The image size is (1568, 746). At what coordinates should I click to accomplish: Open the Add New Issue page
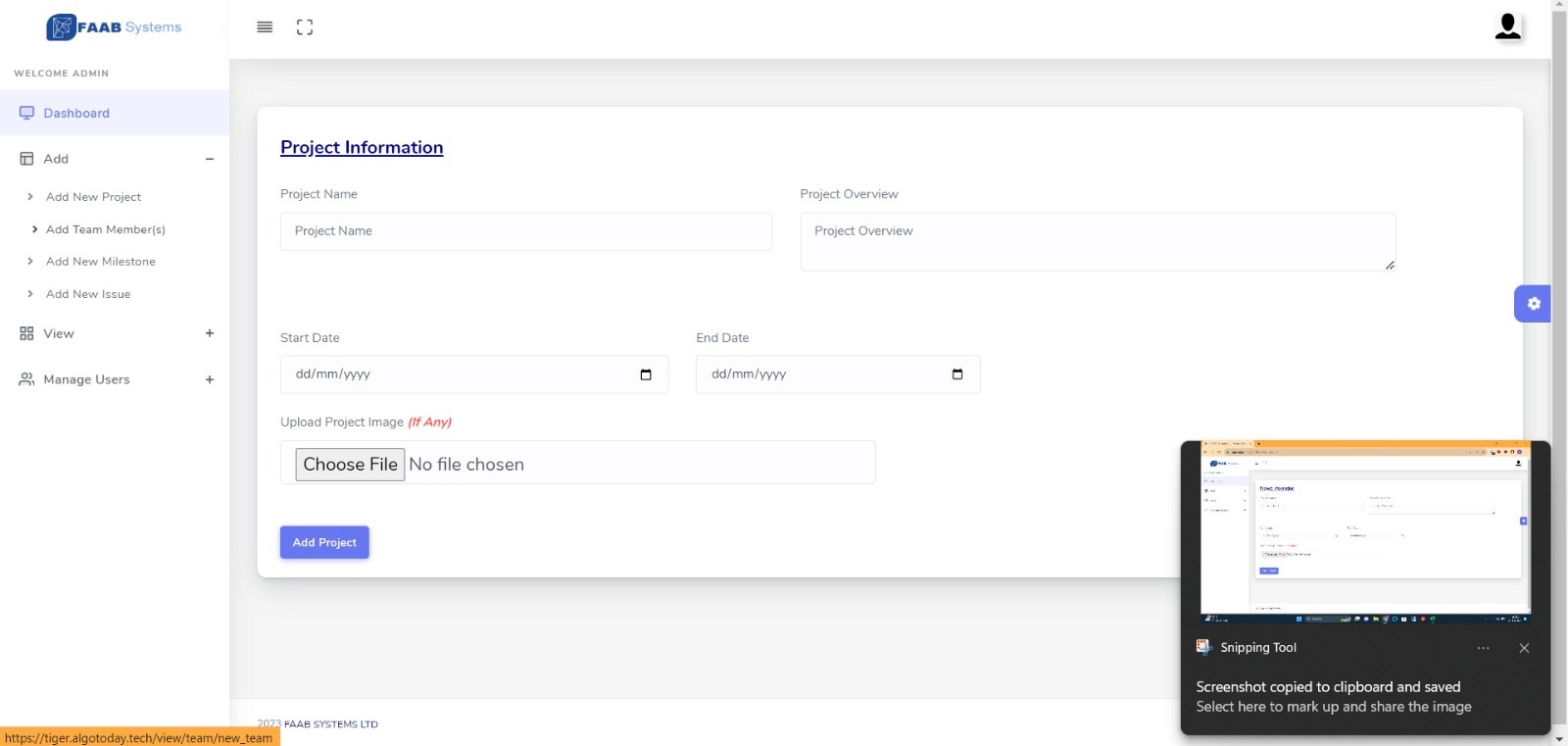pyautogui.click(x=88, y=294)
